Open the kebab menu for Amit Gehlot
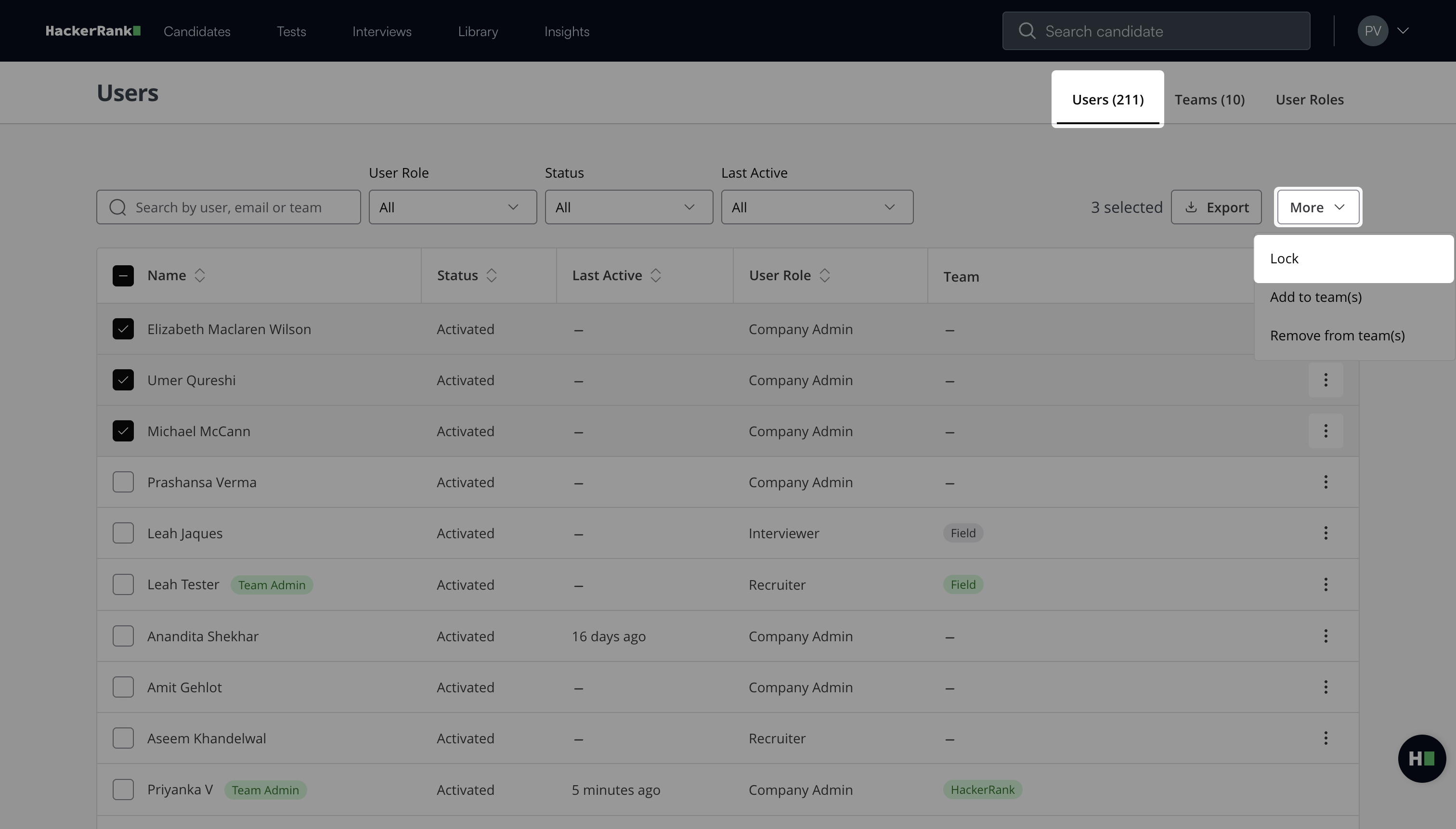 point(1325,687)
